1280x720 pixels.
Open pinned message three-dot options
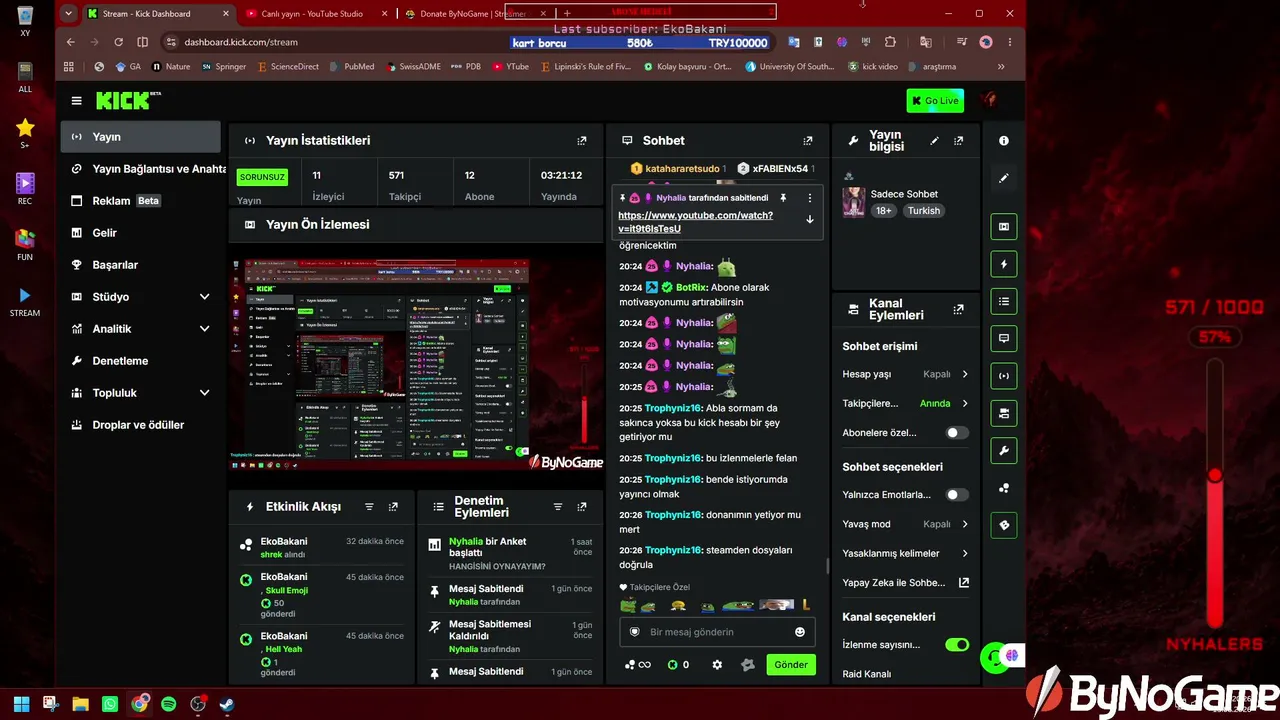pyautogui.click(x=810, y=198)
